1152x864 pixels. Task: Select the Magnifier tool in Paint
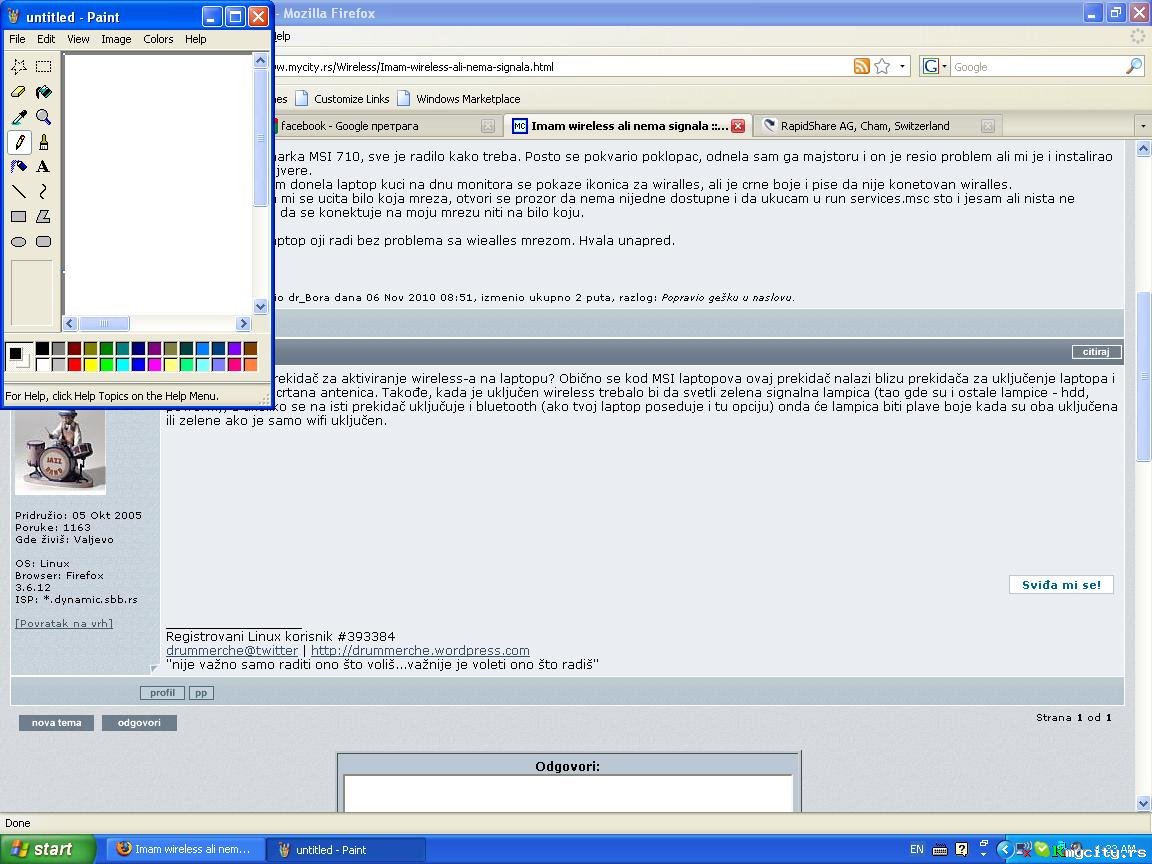44,117
